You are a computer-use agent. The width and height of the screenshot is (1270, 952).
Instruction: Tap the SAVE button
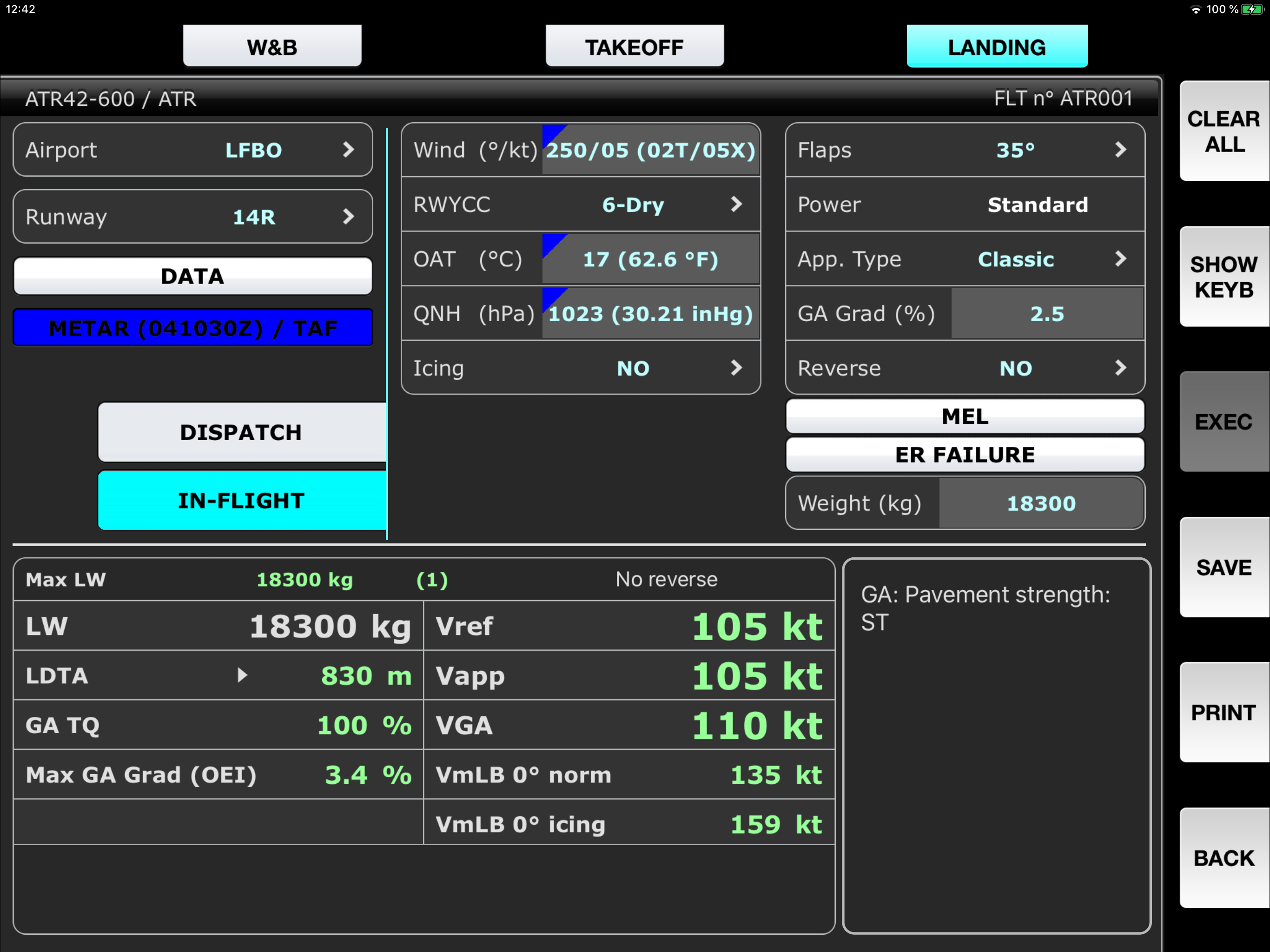1224,567
